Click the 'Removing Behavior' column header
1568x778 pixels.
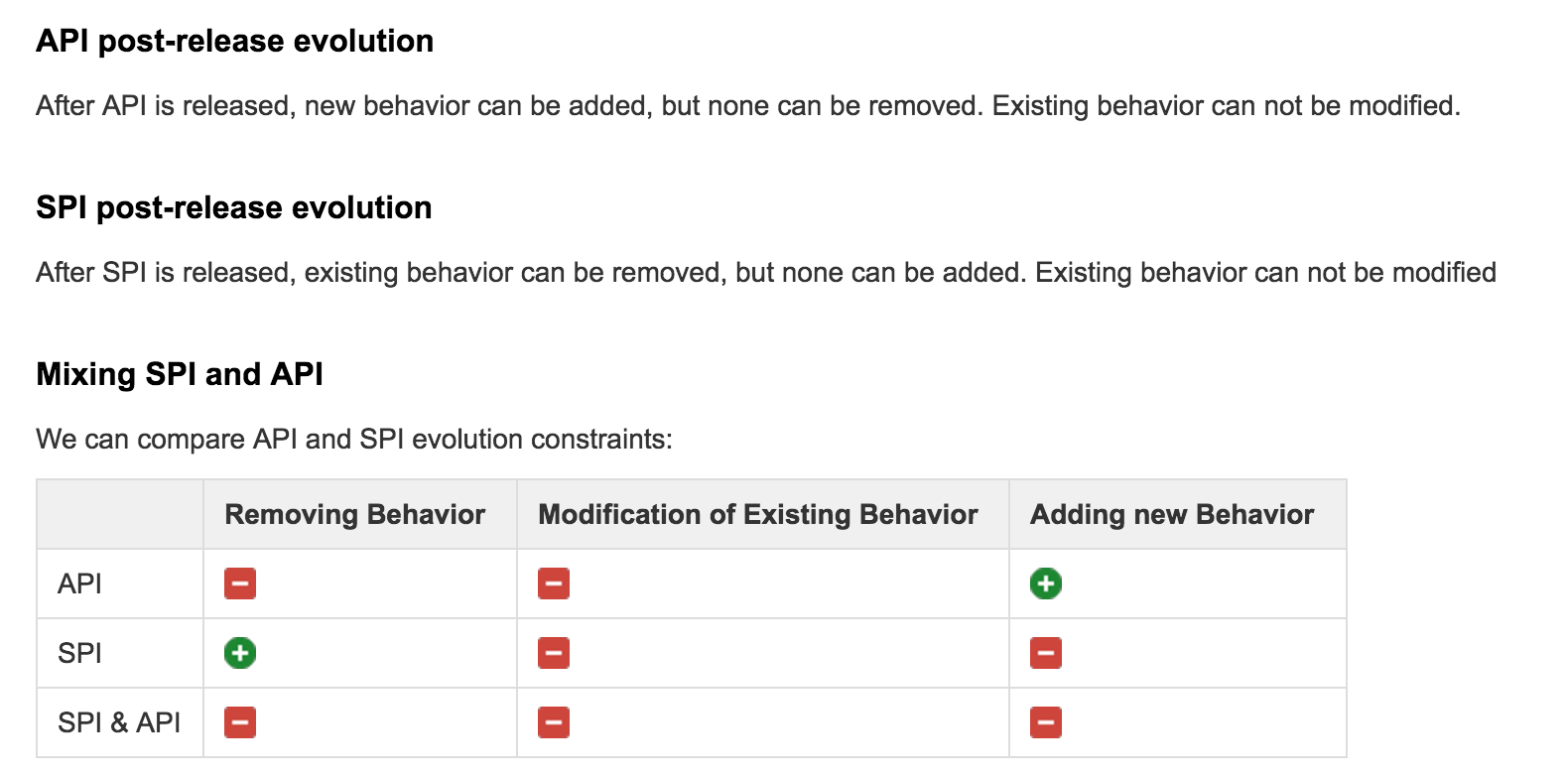click(355, 514)
